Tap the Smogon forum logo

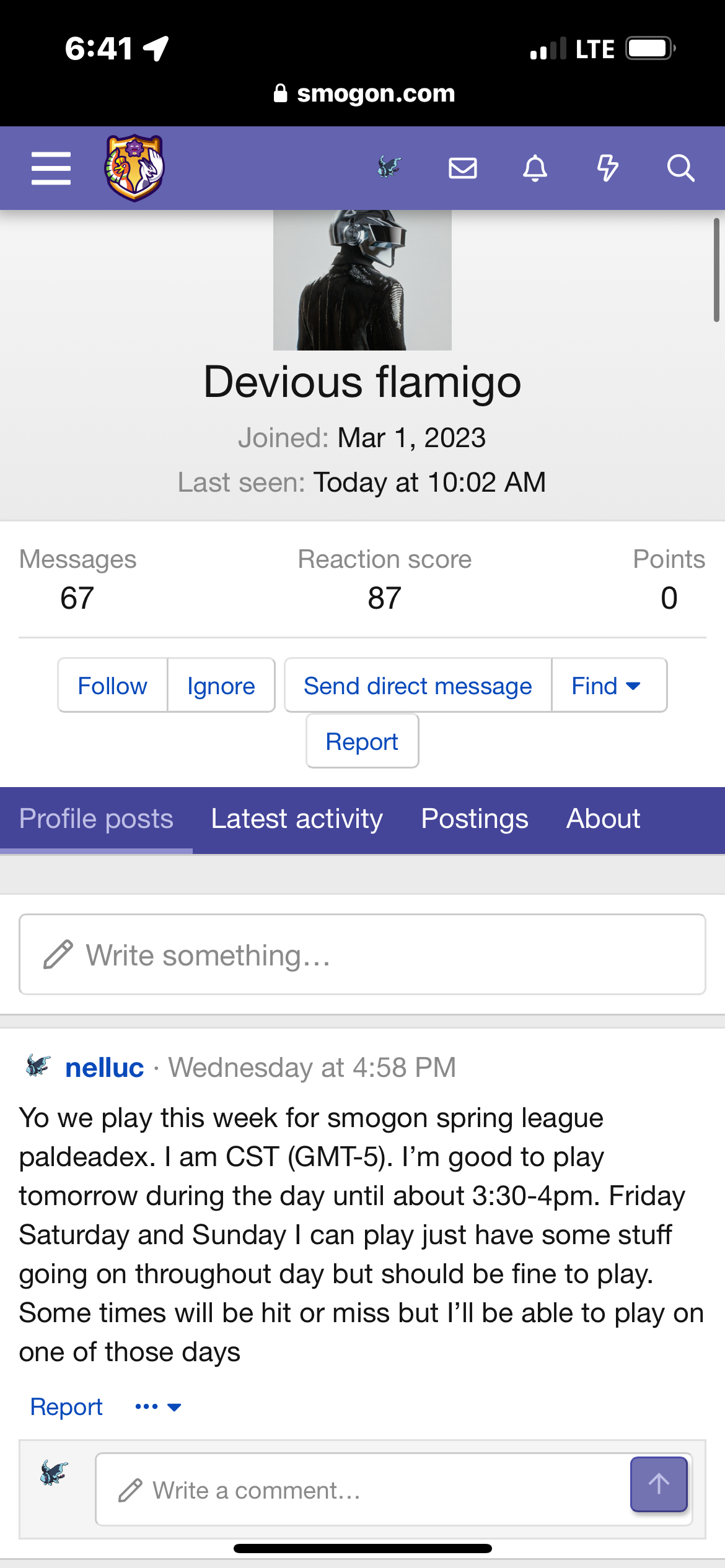pyautogui.click(x=134, y=168)
